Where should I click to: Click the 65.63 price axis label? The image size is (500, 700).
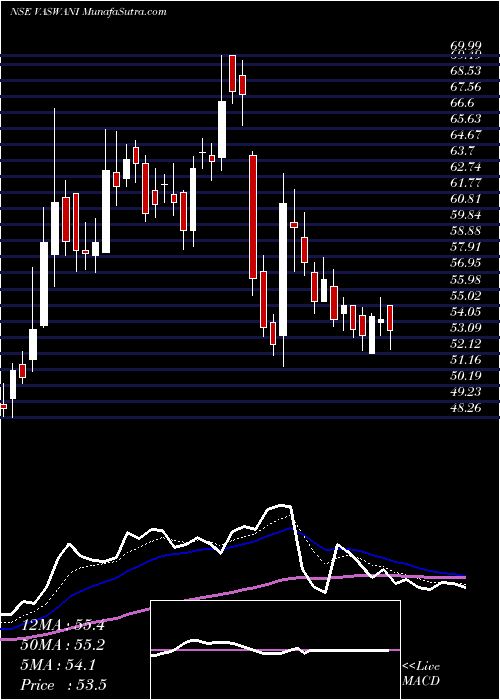(466, 119)
